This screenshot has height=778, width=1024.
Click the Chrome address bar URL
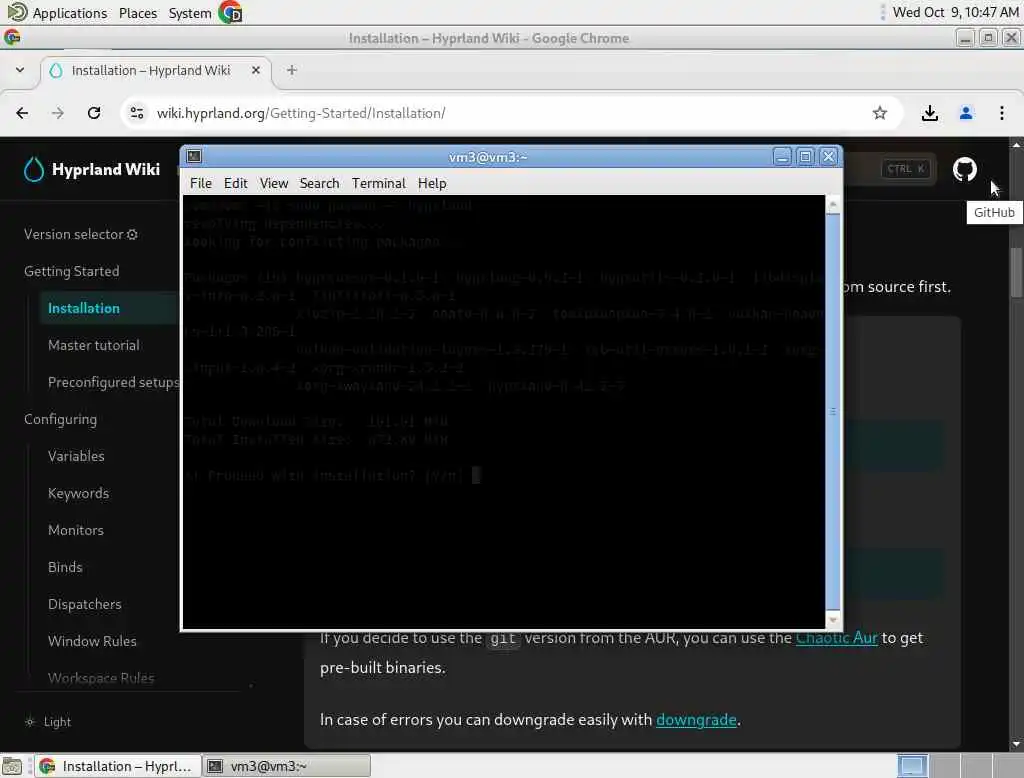pos(301,113)
